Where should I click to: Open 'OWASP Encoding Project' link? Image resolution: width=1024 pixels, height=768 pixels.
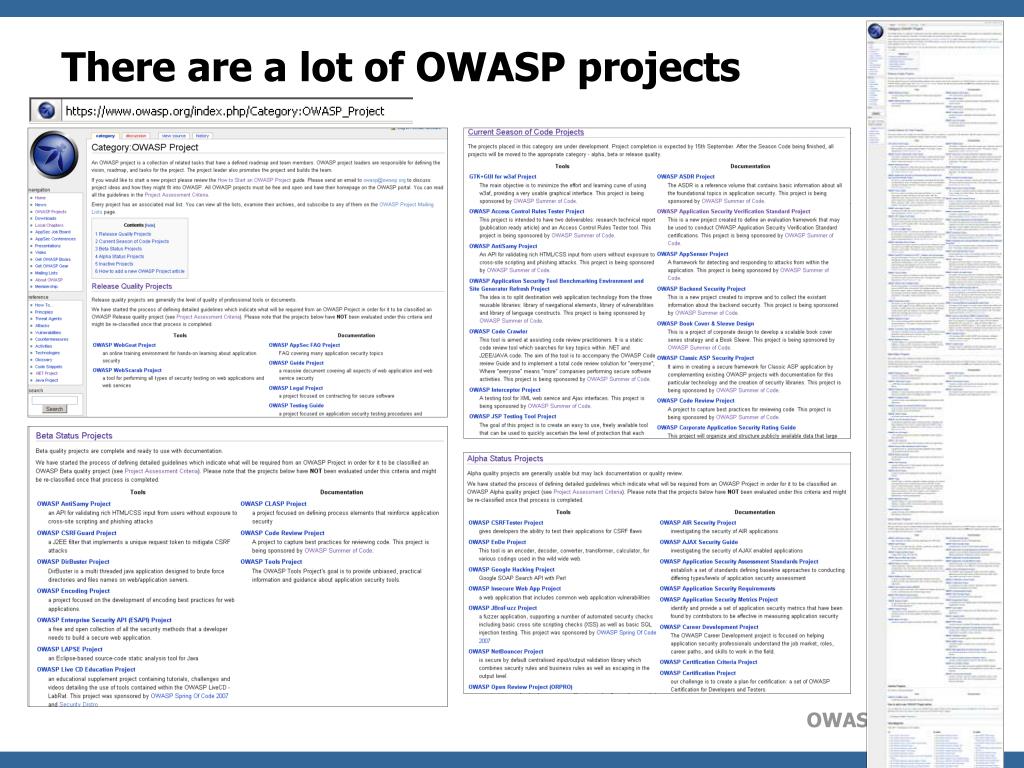73,591
